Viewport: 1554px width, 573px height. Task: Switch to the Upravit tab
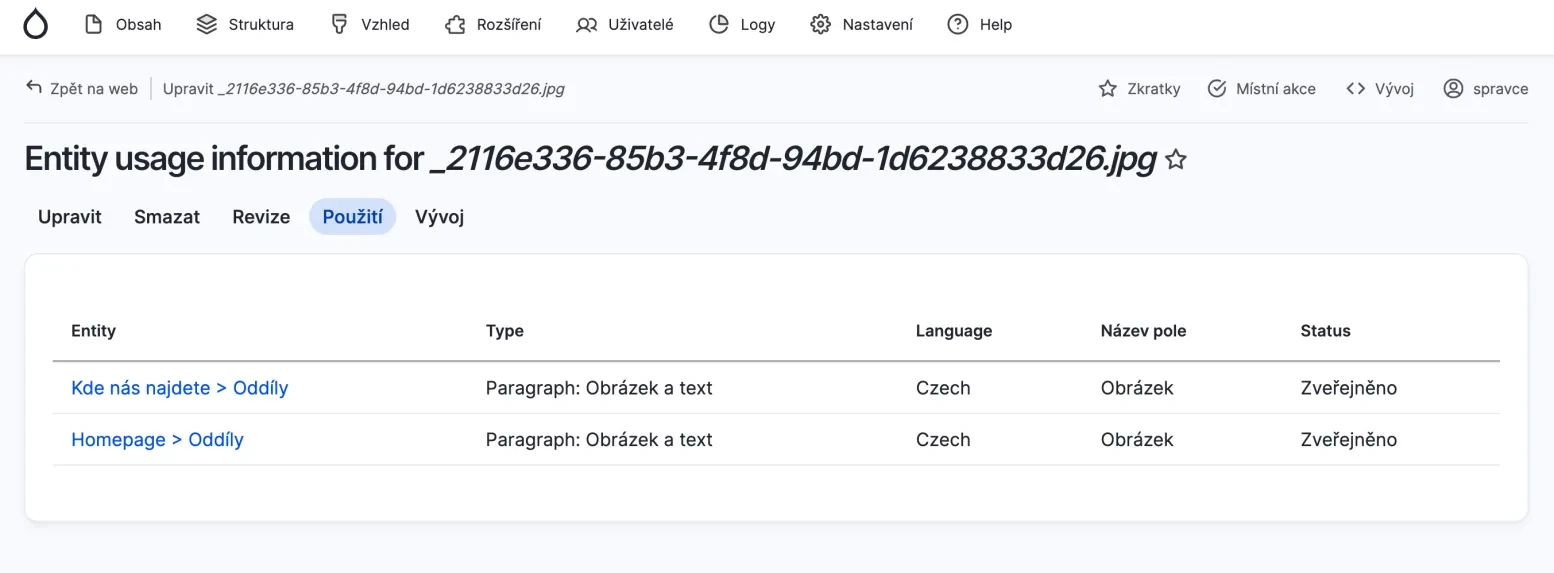click(x=70, y=217)
